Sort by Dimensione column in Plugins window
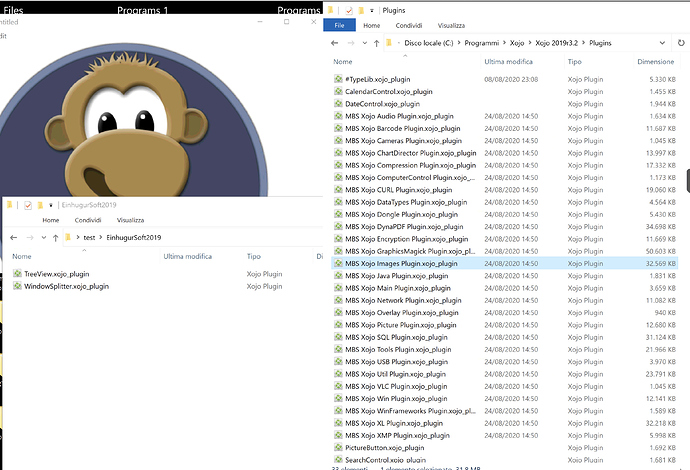 656,62
